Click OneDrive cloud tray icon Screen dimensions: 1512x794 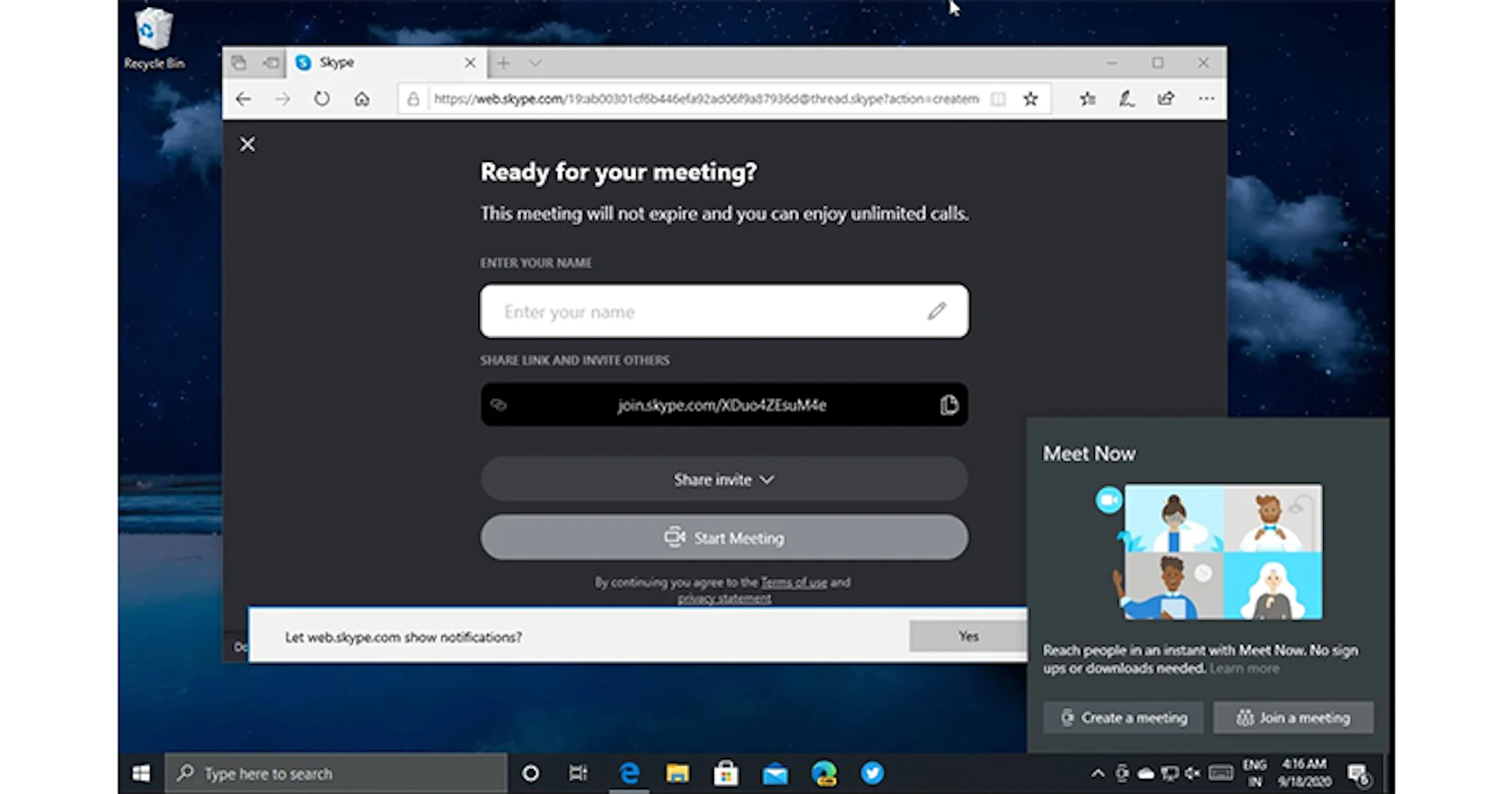(x=1146, y=774)
